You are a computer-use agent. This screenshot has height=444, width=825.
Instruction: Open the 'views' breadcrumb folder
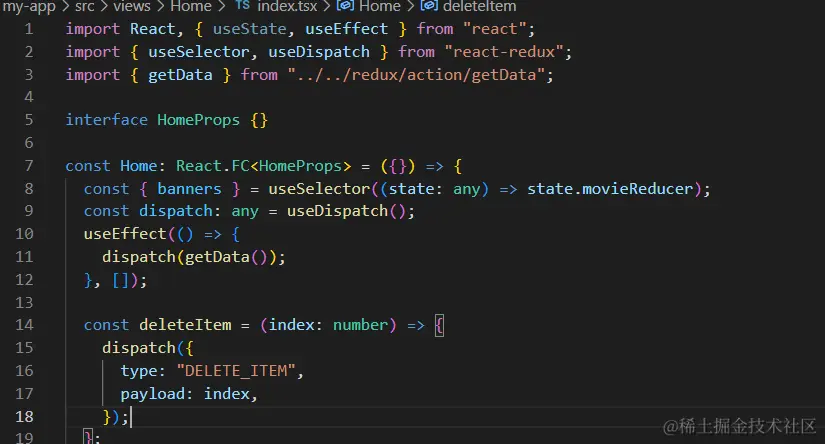(132, 6)
